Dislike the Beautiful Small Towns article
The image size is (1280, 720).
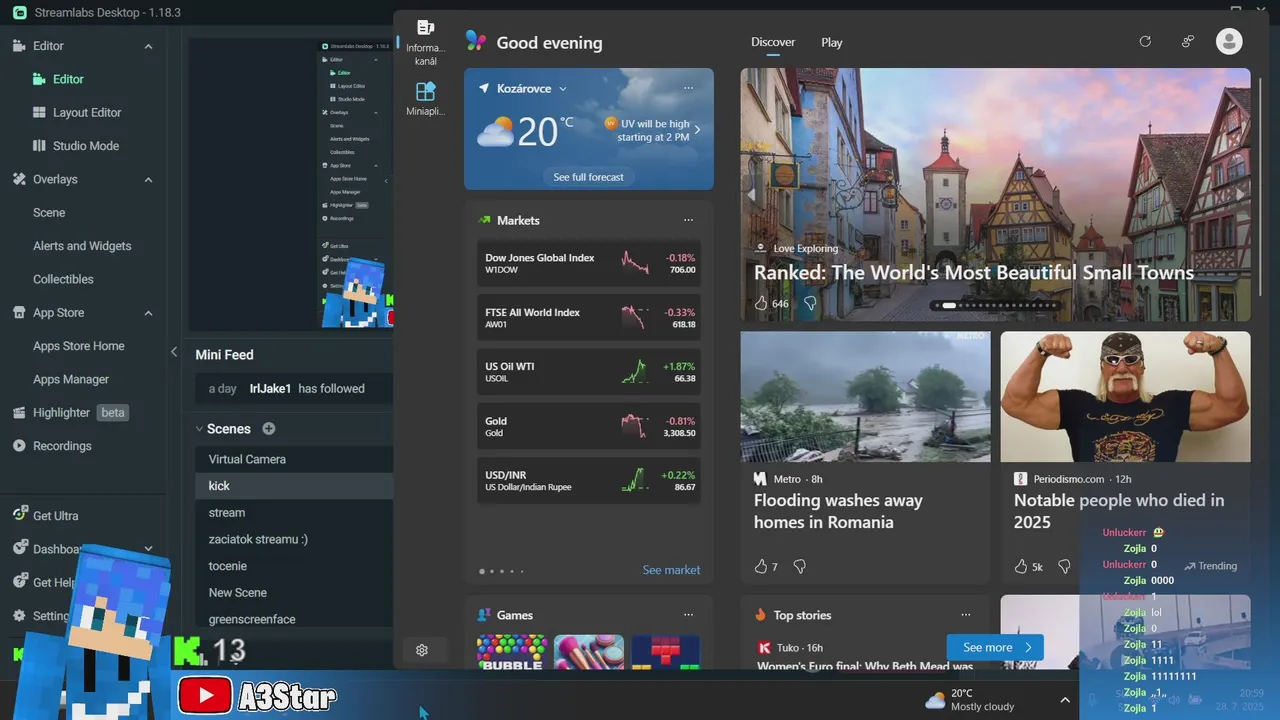pyautogui.click(x=810, y=303)
